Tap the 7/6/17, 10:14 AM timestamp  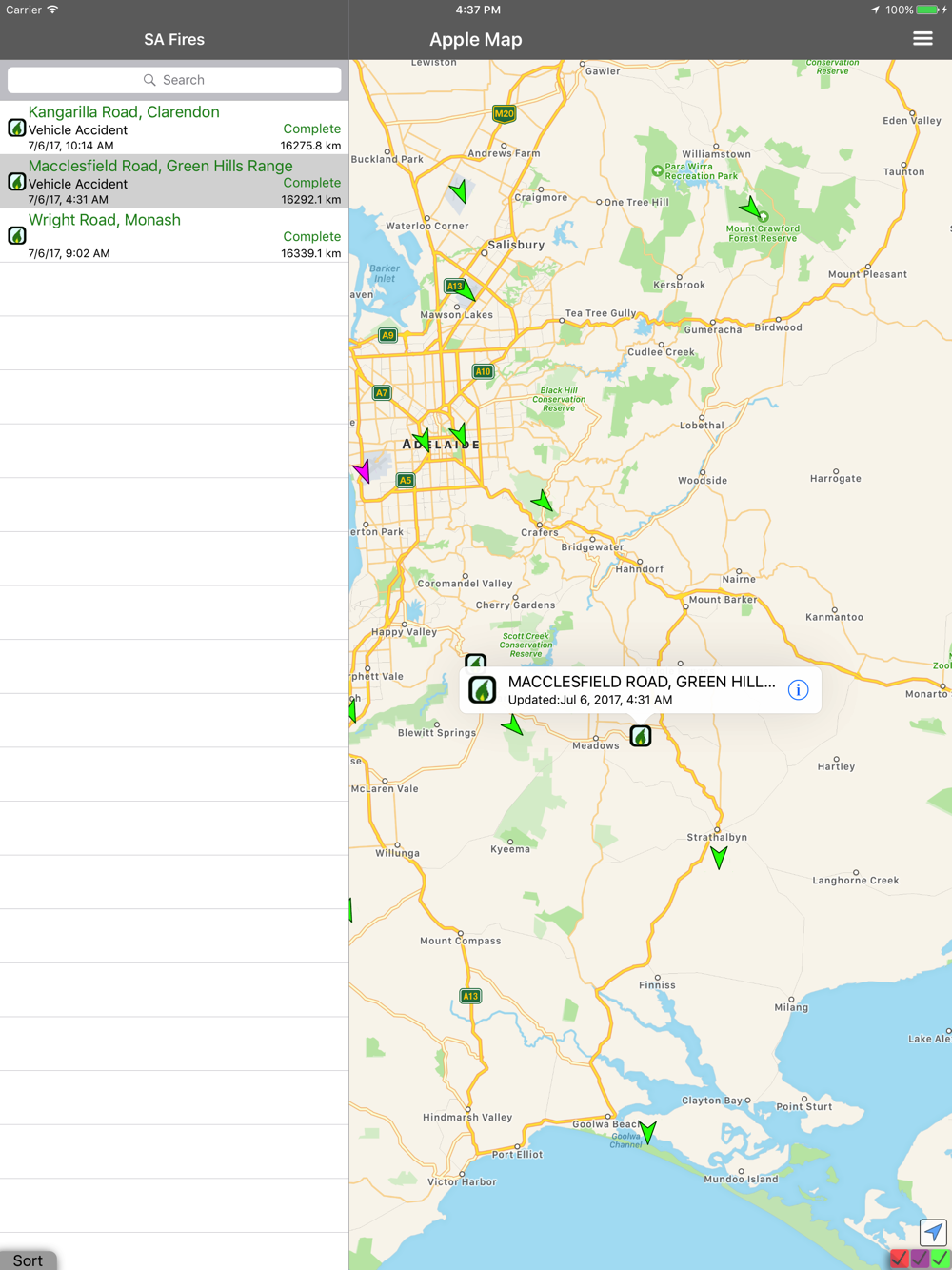click(x=70, y=146)
